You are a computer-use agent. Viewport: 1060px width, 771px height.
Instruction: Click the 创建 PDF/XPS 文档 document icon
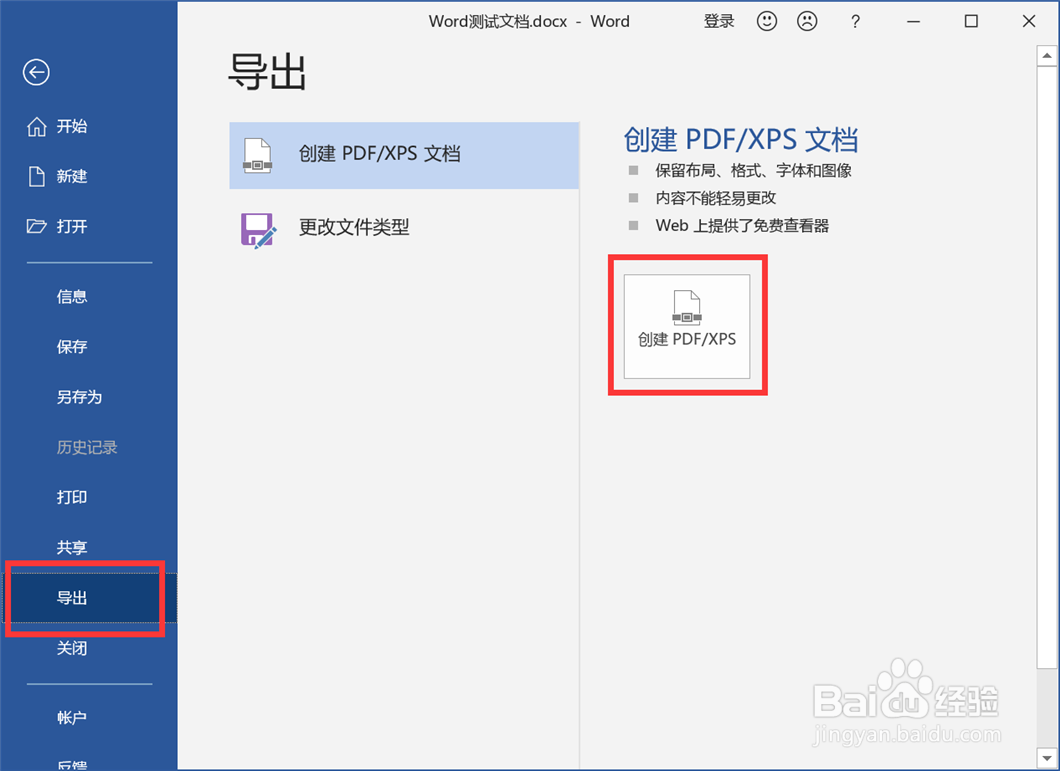pos(258,154)
